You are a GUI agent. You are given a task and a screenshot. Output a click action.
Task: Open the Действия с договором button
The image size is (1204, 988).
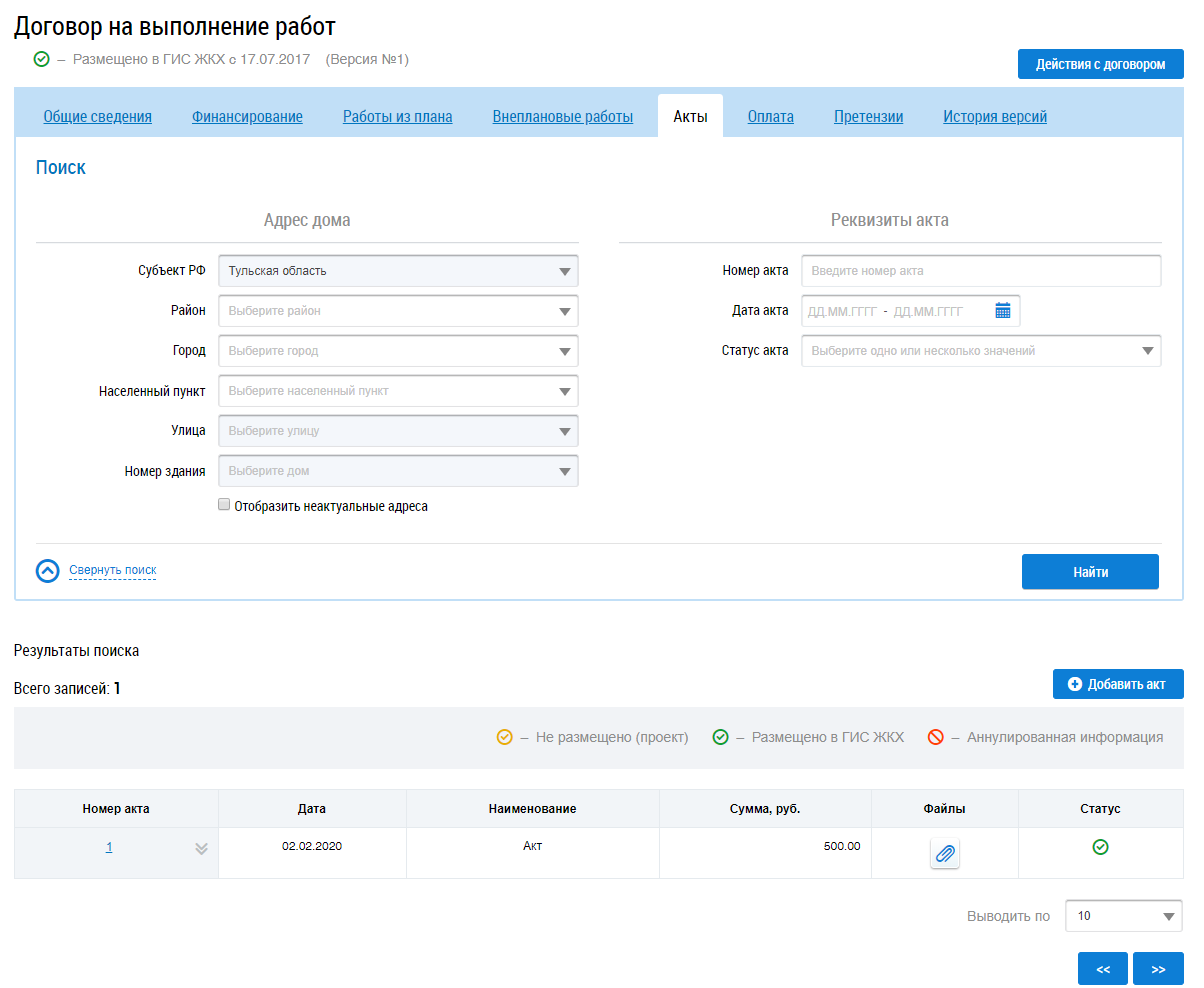coord(1100,64)
